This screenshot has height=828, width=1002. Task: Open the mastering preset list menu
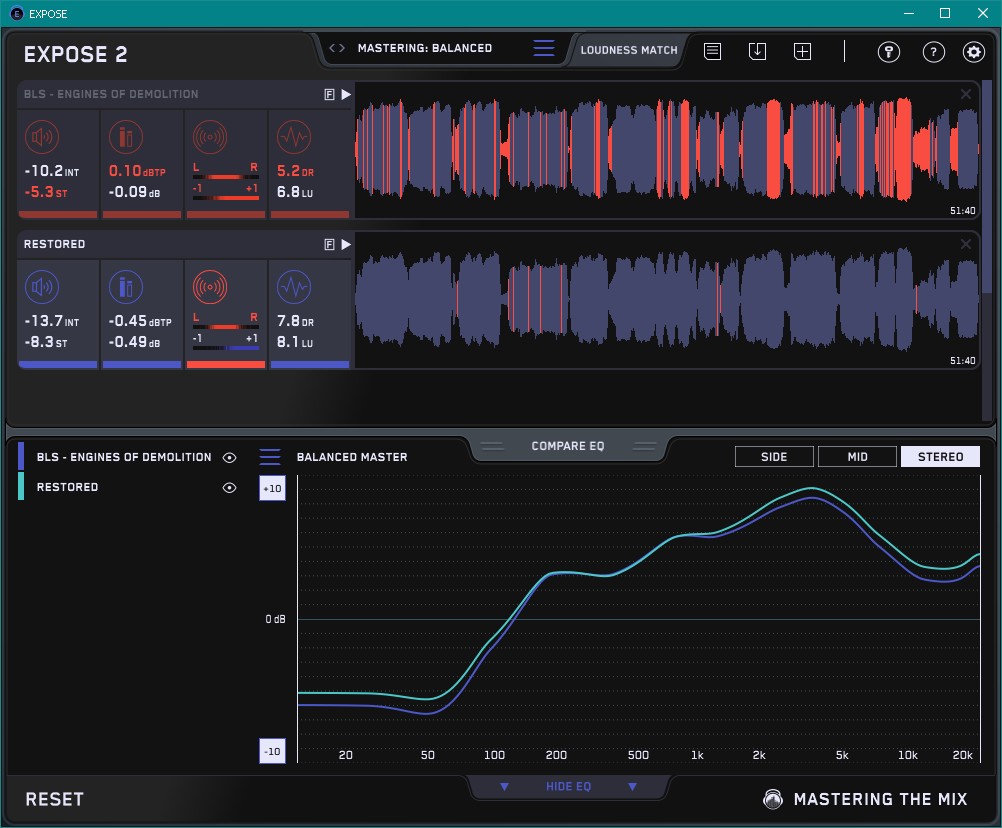(543, 48)
